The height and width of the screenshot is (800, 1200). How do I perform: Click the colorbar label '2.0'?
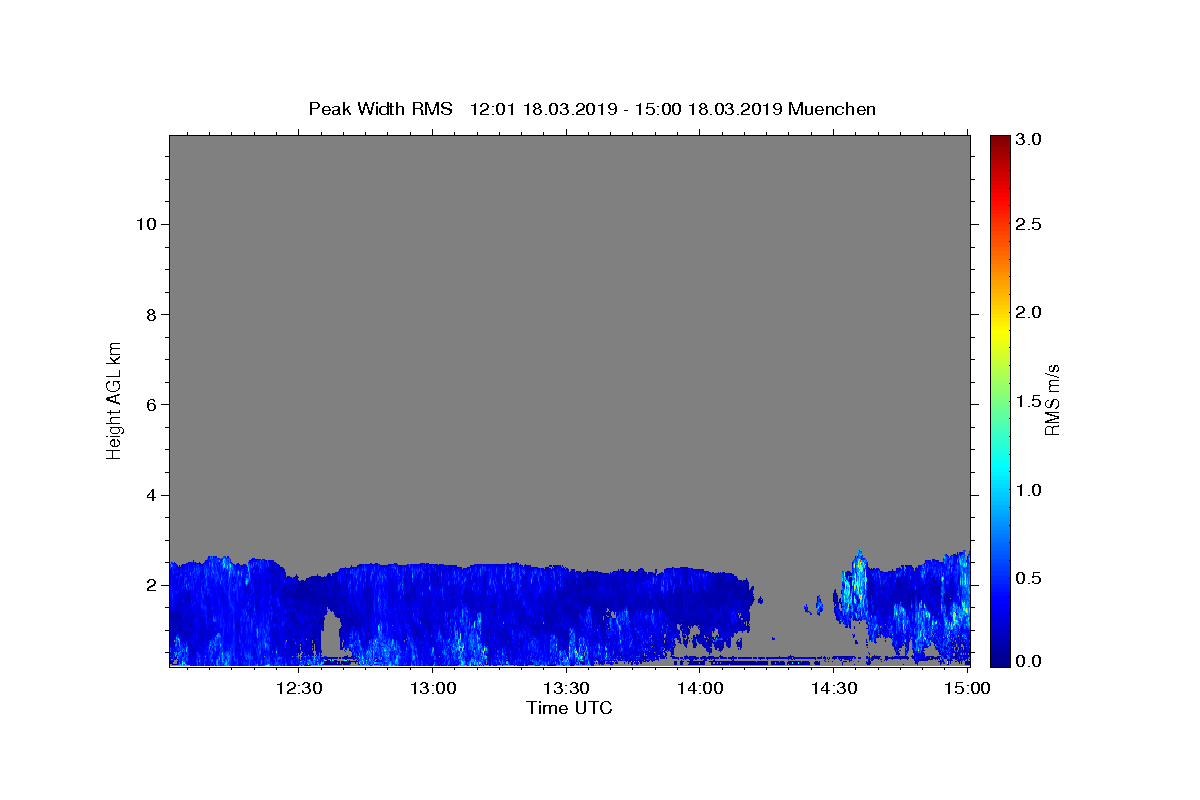1029,313
